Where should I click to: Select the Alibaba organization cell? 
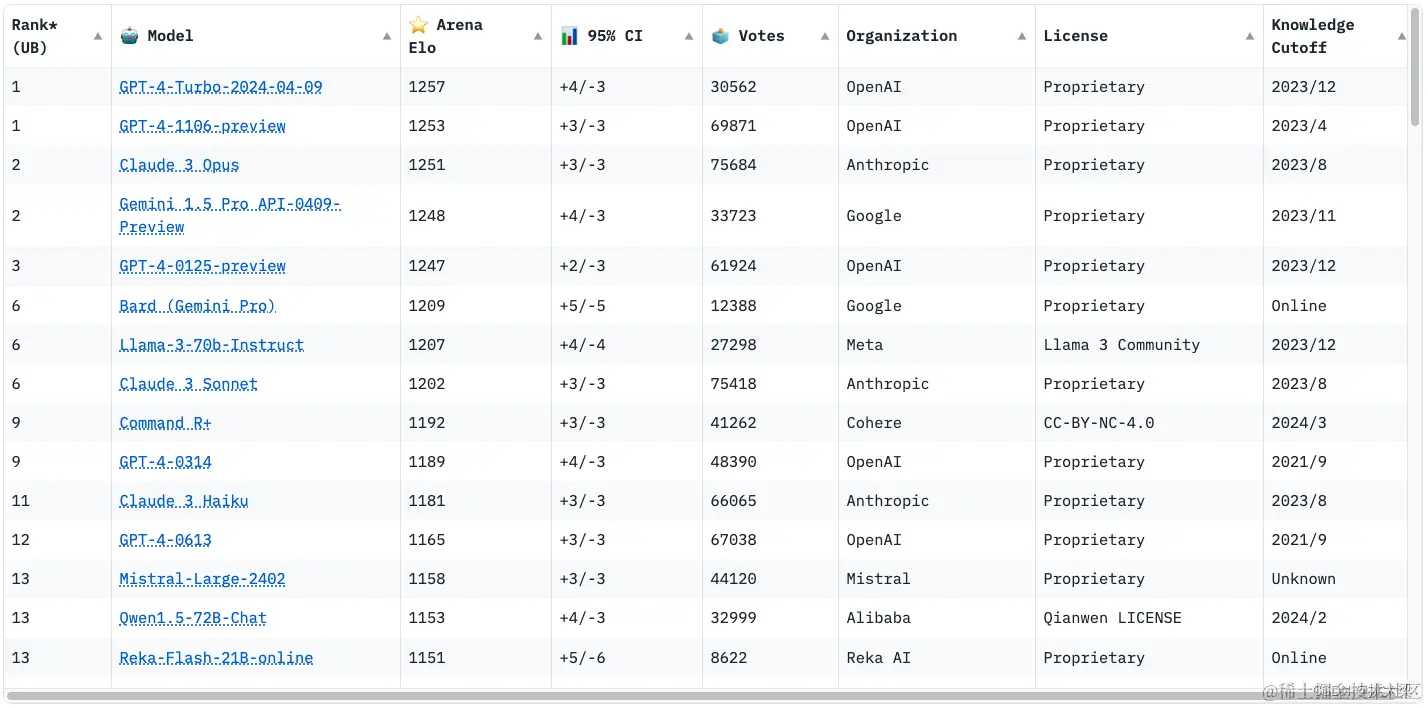click(x=879, y=618)
